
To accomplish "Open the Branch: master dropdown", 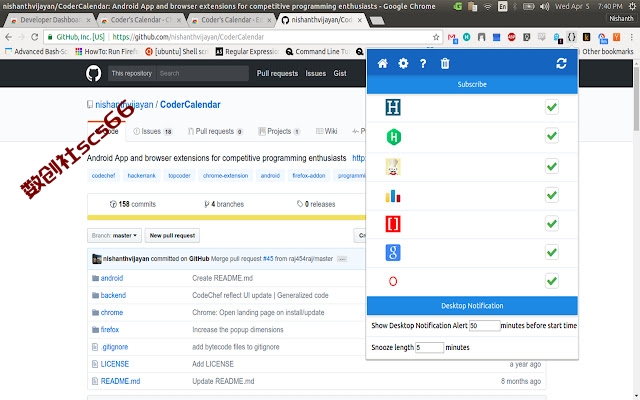I will point(114,236).
